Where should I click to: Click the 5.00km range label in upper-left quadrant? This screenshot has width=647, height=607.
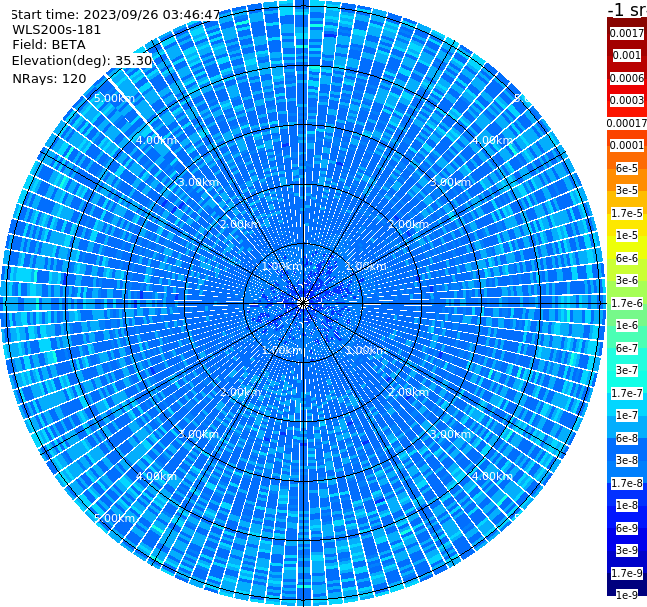[114, 98]
